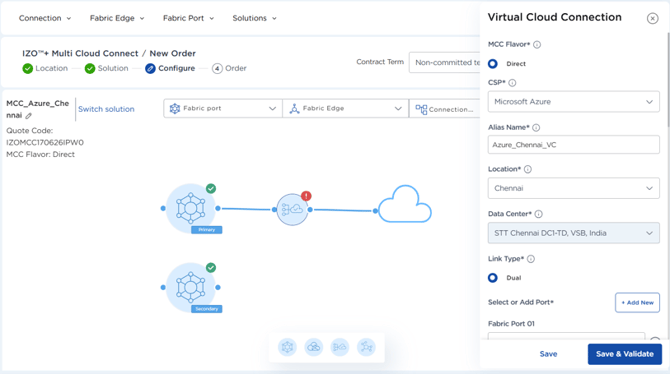The width and height of the screenshot is (670, 374).
Task: Open the Data Center STT Chennai dropdown
Action: tap(573, 233)
